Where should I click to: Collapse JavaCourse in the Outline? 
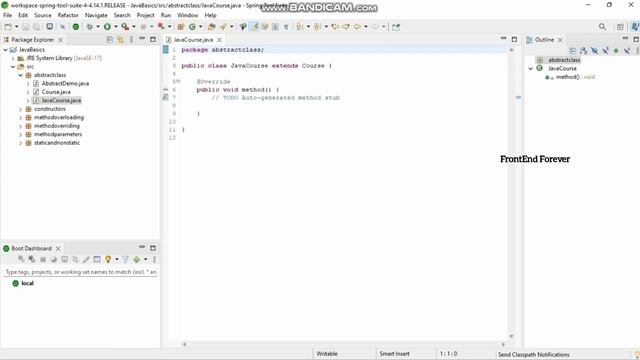[x=531, y=69]
